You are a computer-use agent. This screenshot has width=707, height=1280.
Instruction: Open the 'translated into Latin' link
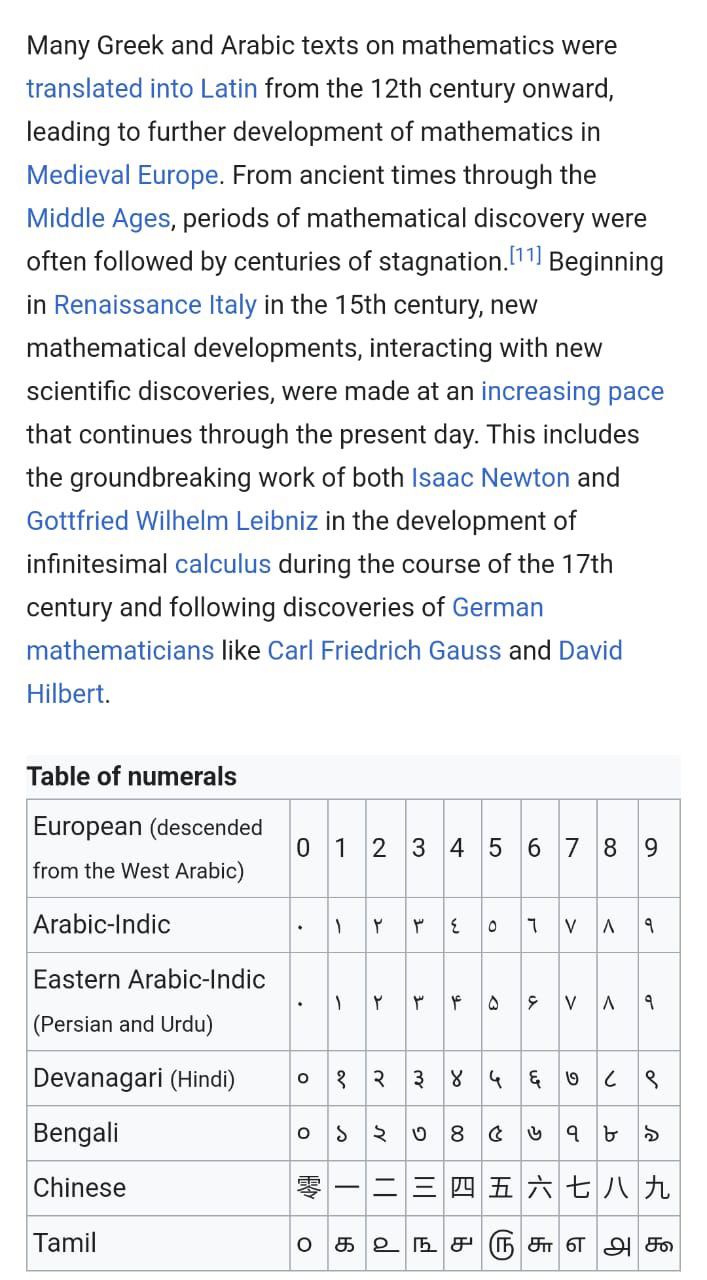click(x=142, y=88)
